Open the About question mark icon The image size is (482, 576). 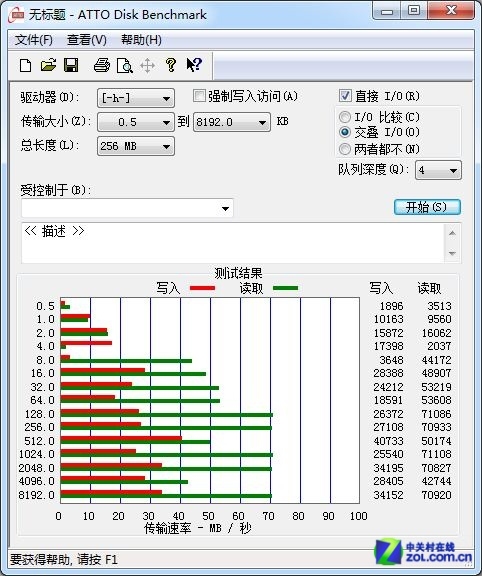click(170, 65)
